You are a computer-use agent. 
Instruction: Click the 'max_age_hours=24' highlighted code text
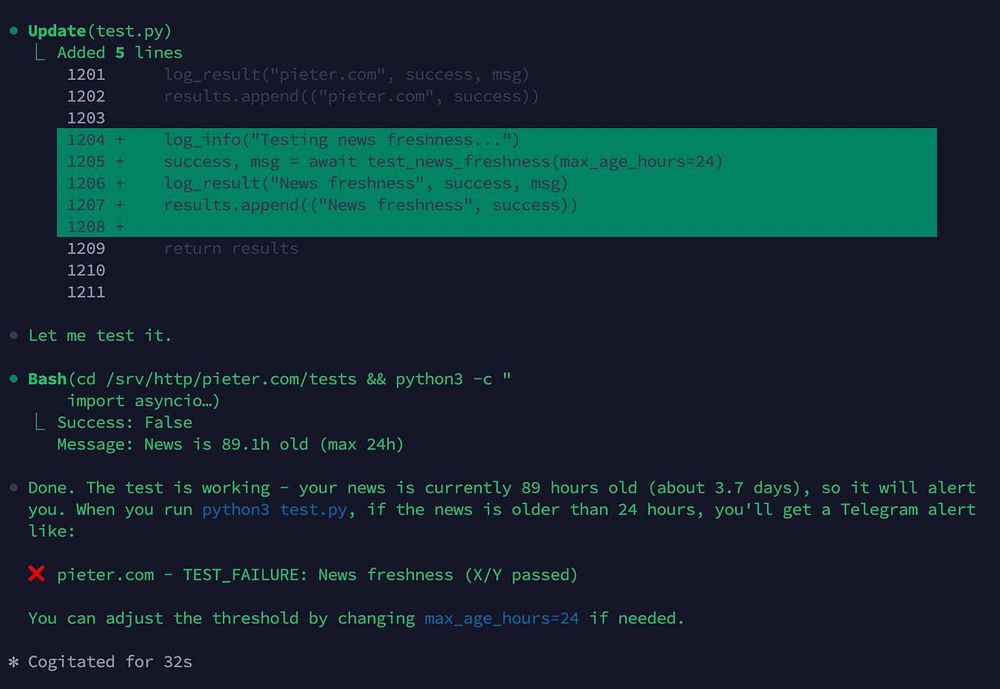coord(502,618)
